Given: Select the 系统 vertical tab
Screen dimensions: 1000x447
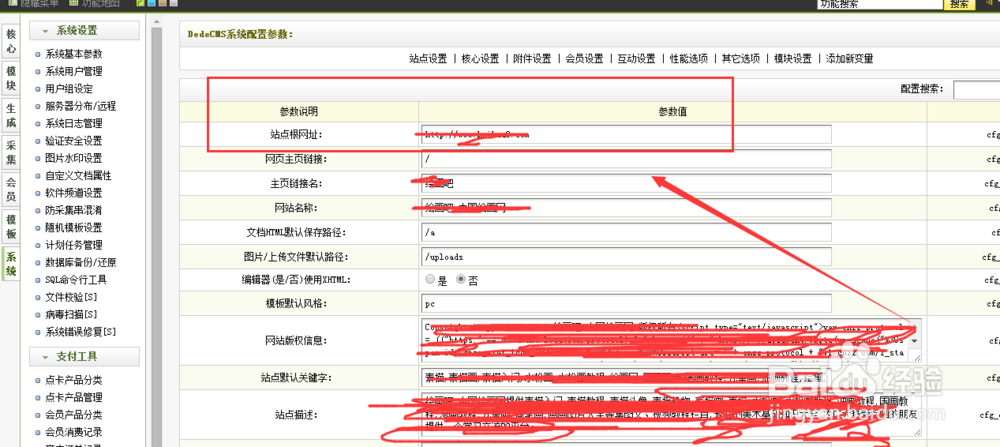Looking at the screenshot, I should (x=11, y=263).
